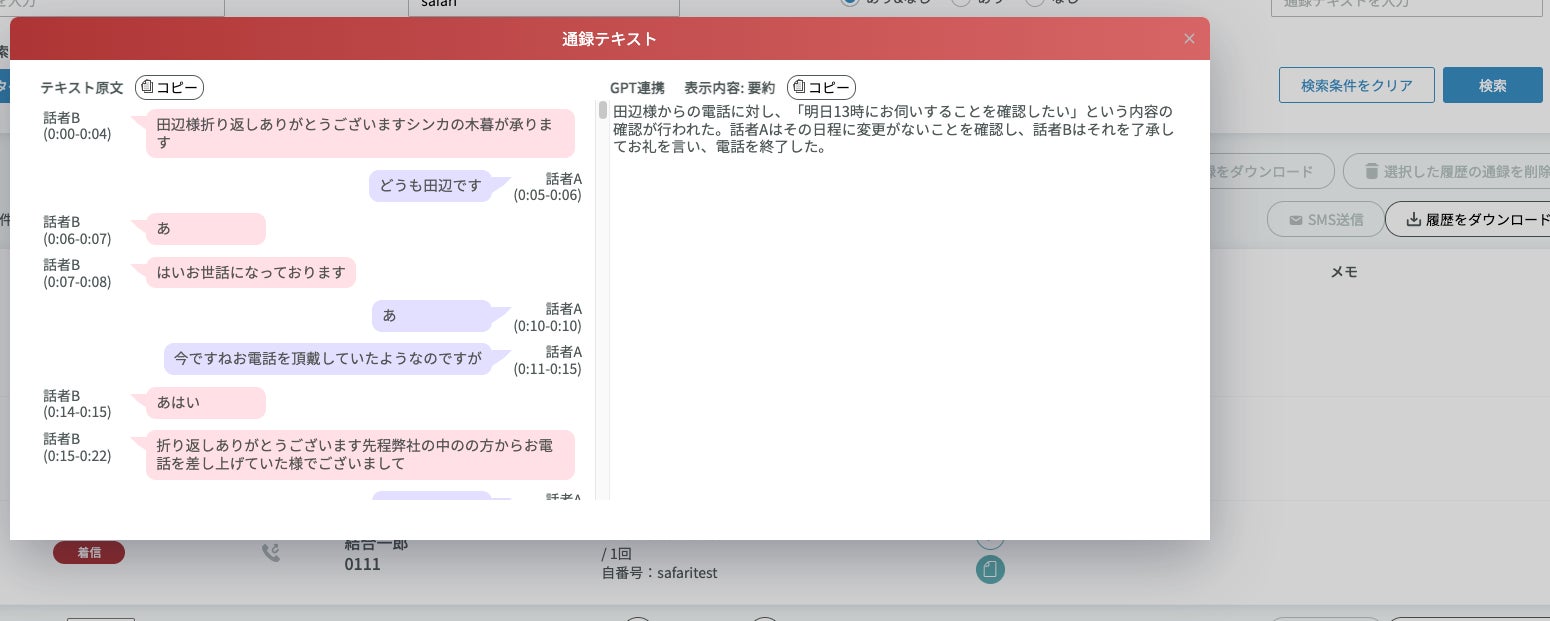Select the bubble はいお世話になっております
This screenshot has height=621, width=1550.
pos(251,272)
